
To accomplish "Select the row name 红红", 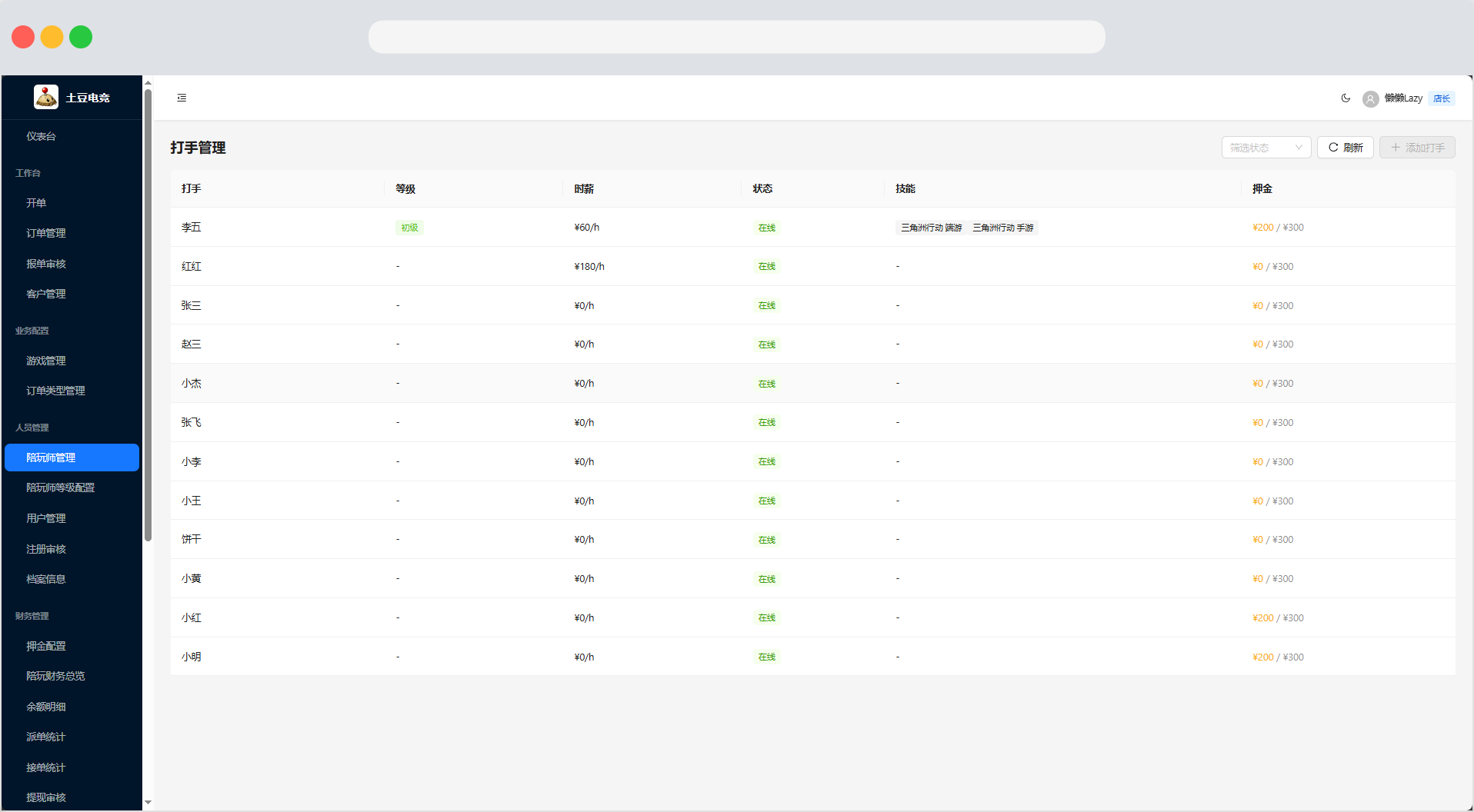I will tap(192, 267).
